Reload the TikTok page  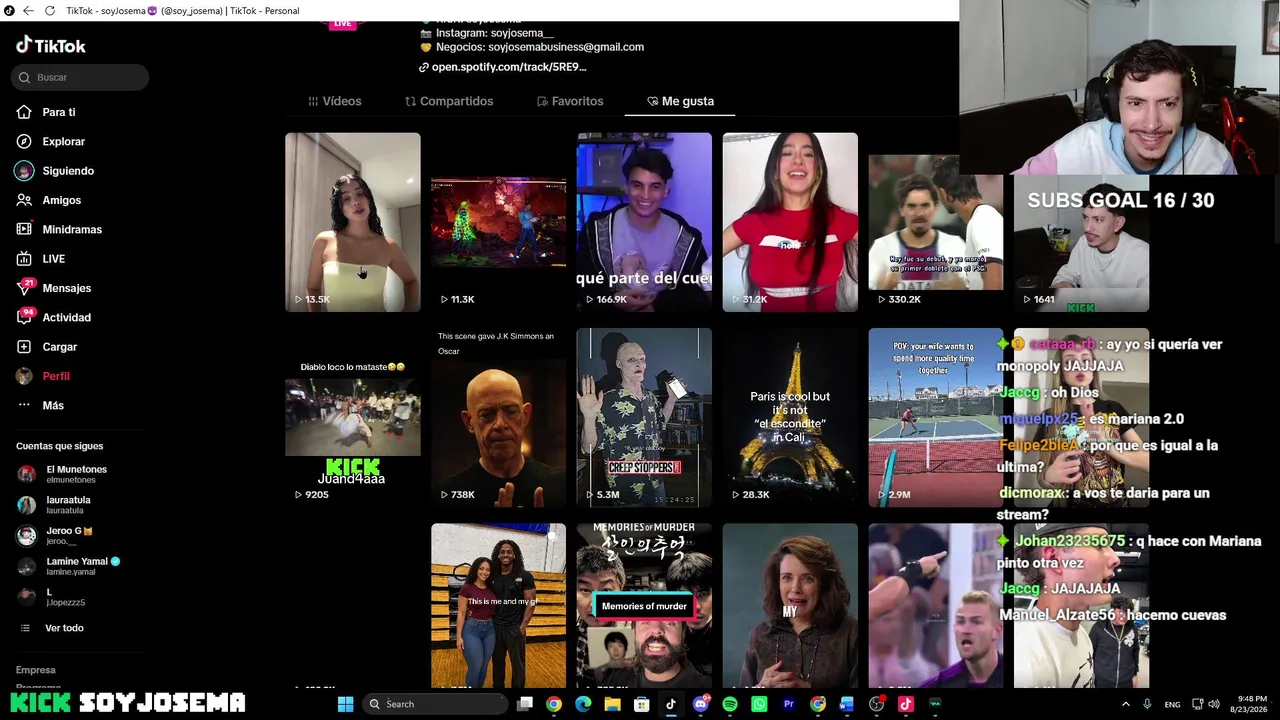48,11
